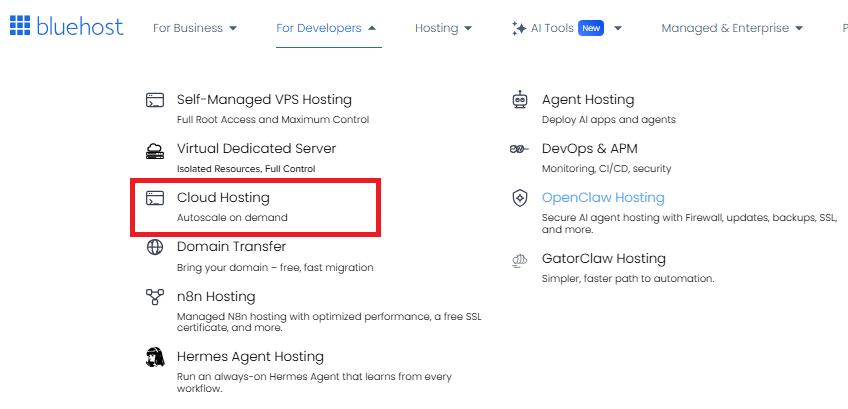Open the AI Tools menu
Viewport: 848px width, 409px height.
point(552,28)
